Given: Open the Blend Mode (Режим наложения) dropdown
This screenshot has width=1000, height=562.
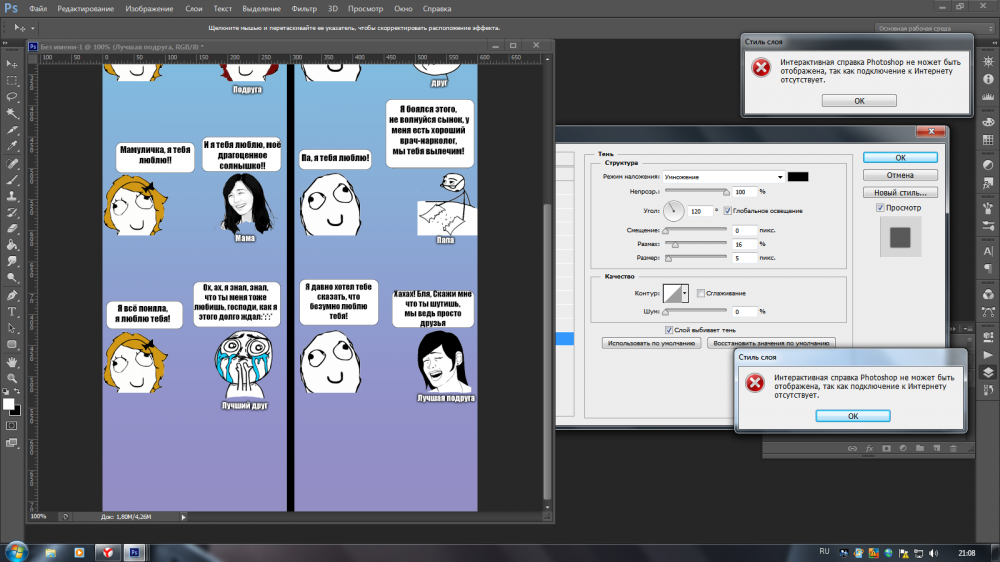Looking at the screenshot, I should (723, 177).
